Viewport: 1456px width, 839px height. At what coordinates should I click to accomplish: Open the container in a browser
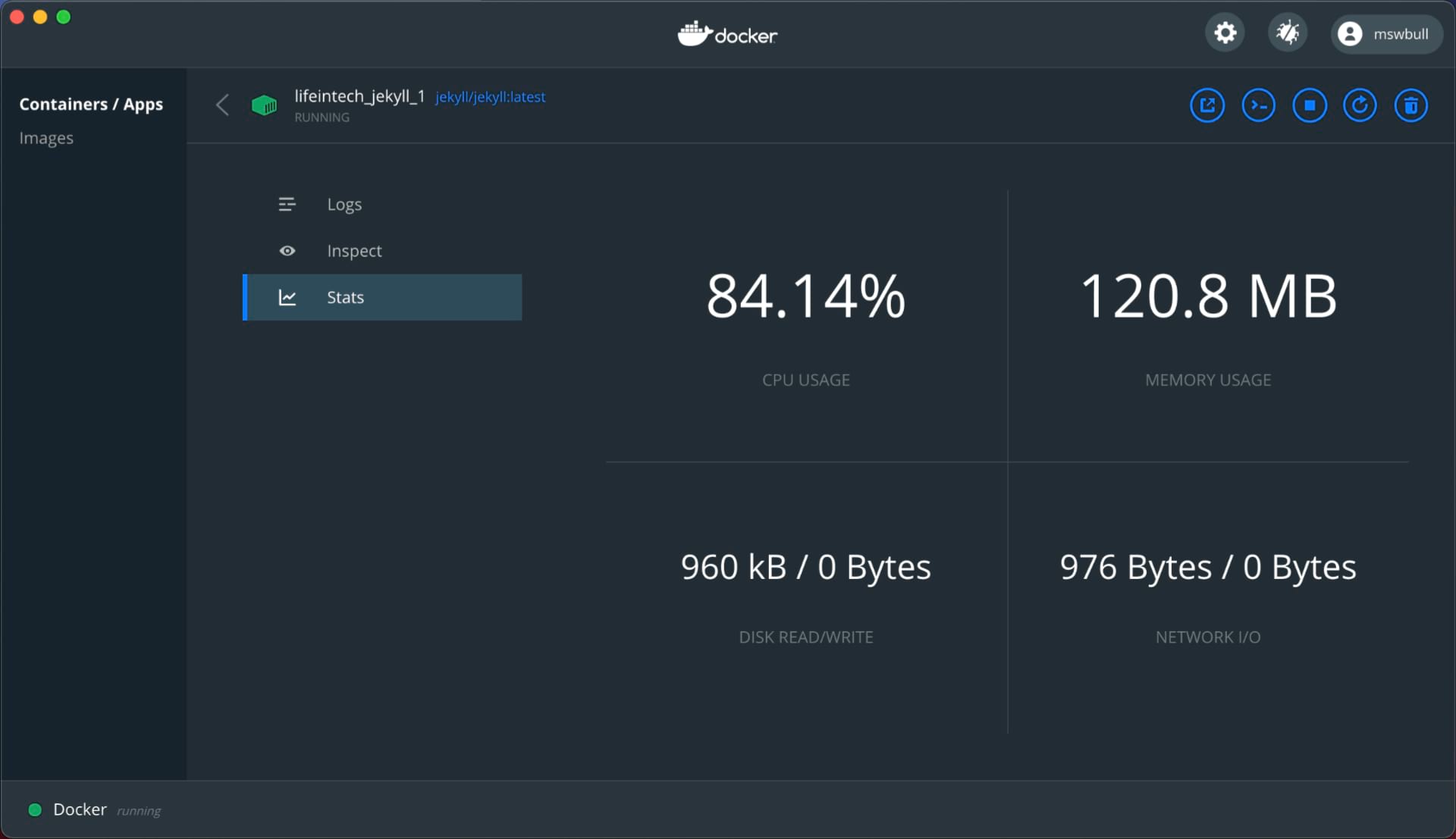[1207, 105]
